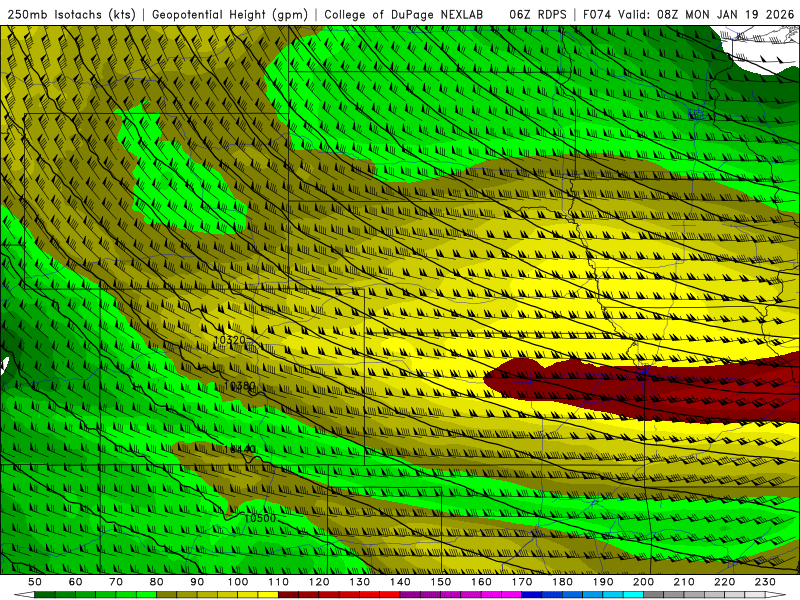Click the 210 value on the color scale
The height and width of the screenshot is (600, 800).
tap(684, 582)
